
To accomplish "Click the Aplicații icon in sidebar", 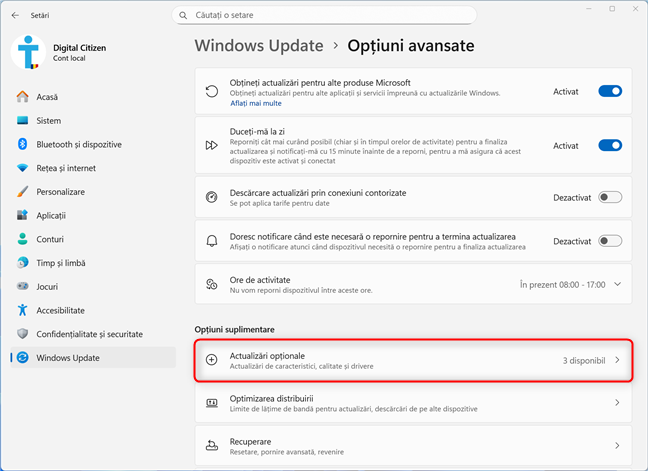I will pos(23,215).
